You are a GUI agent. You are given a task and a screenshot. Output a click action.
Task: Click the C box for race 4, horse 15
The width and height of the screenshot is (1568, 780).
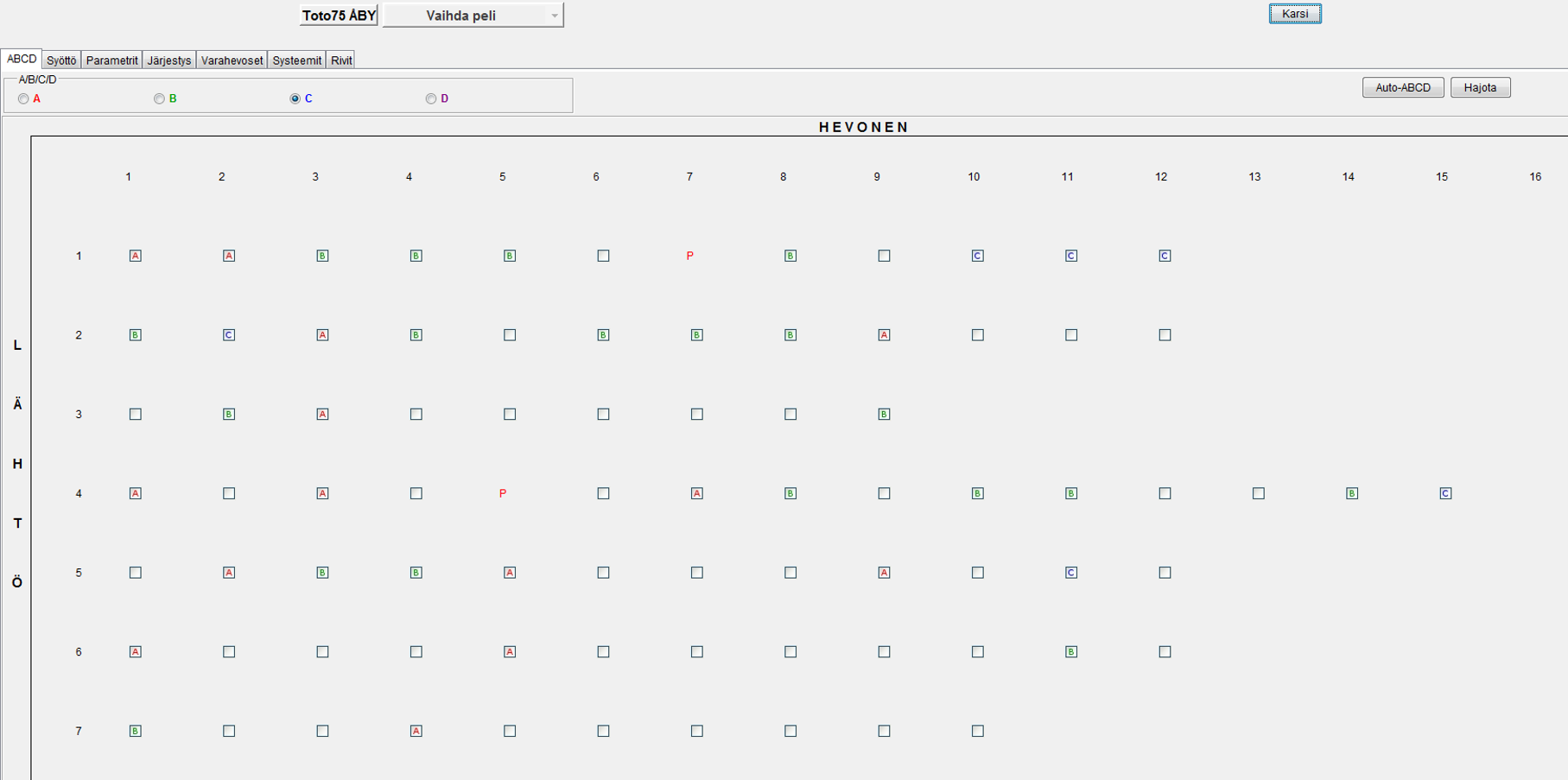tap(1445, 494)
